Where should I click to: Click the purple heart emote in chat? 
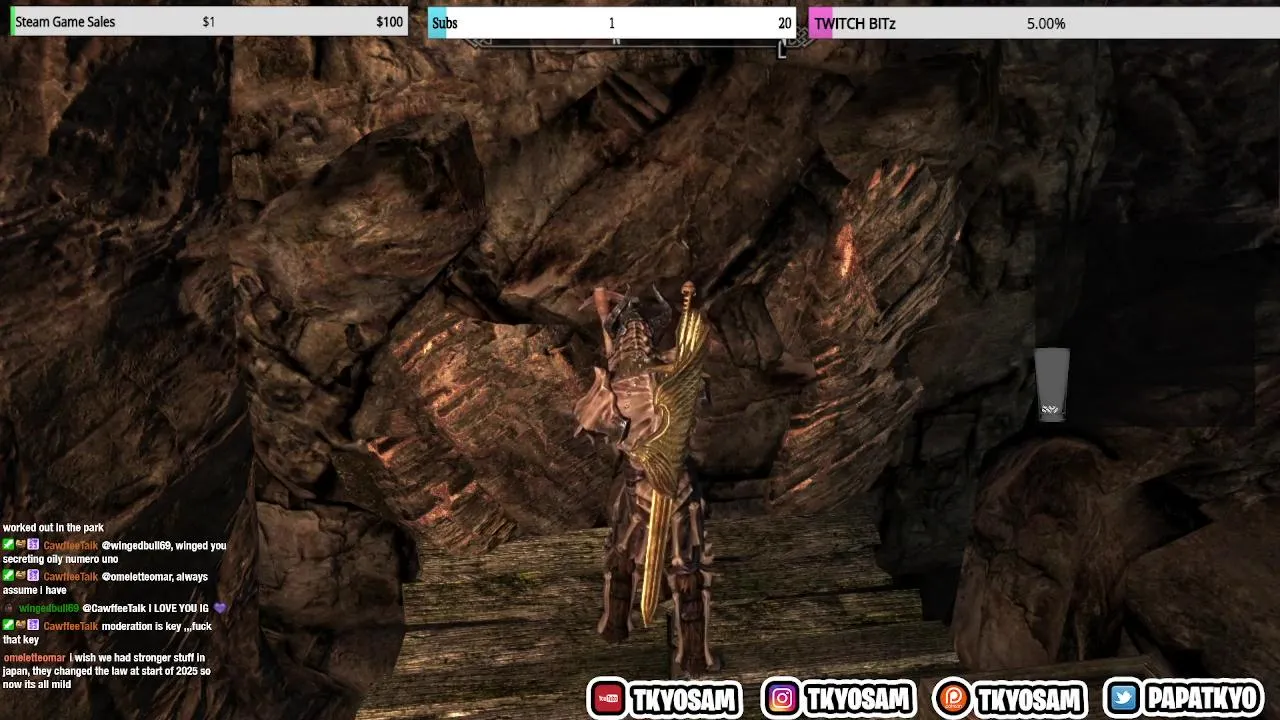[220, 608]
